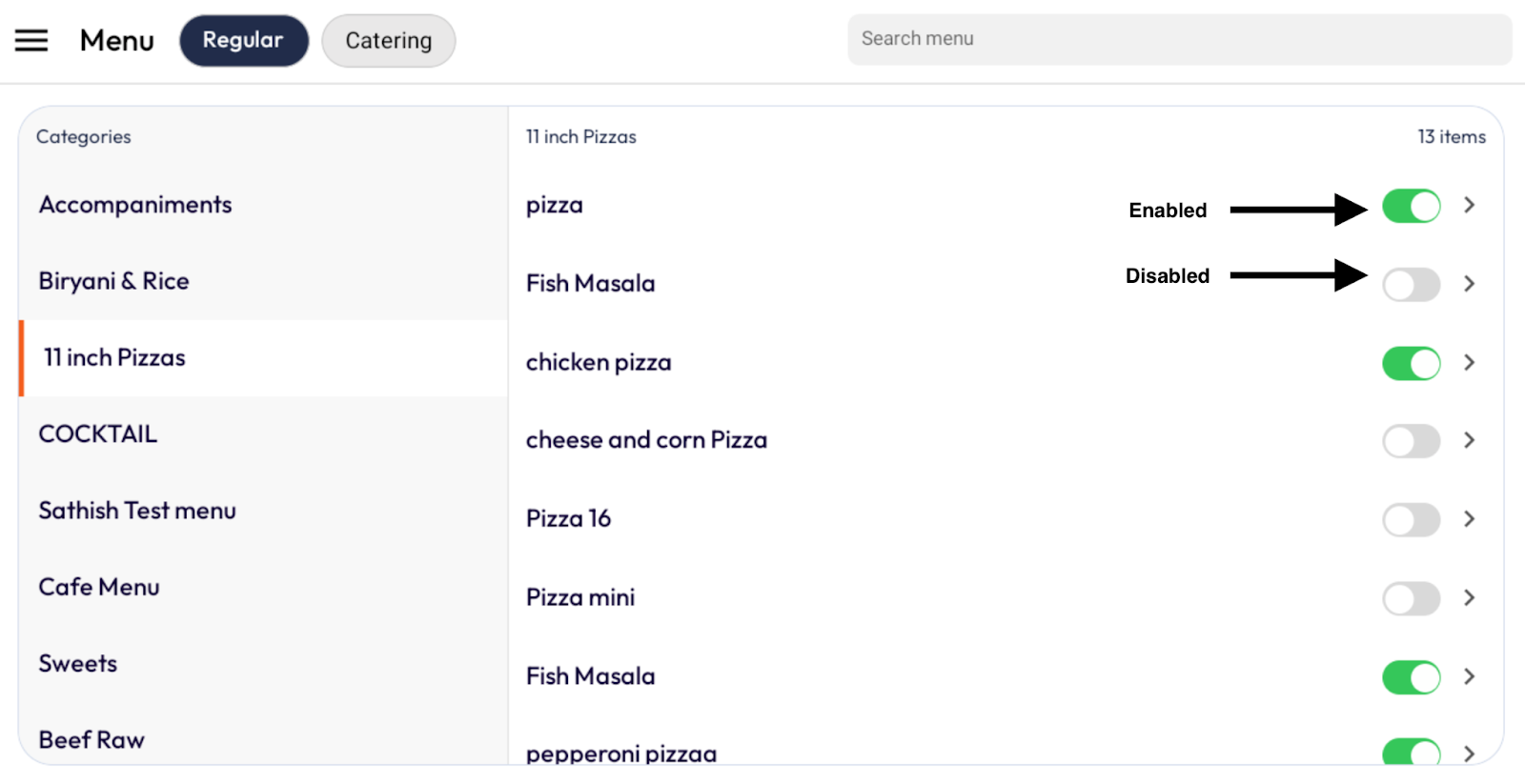Open the hamburger navigation menu
The image size is (1525, 784).
31,40
